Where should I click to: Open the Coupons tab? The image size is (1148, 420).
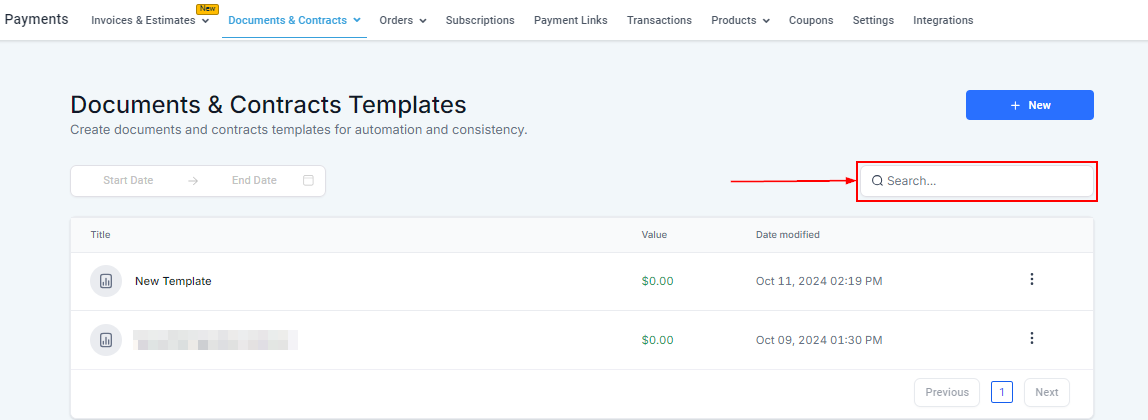click(810, 20)
